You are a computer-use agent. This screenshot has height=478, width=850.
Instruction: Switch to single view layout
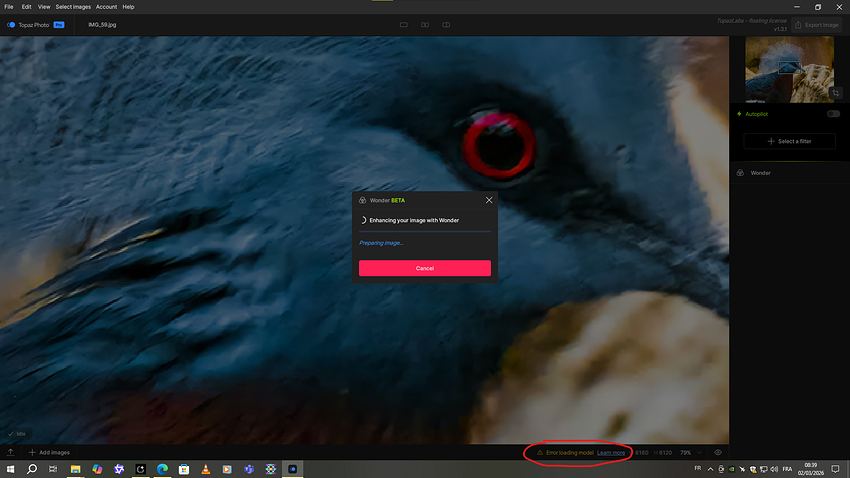[404, 24]
